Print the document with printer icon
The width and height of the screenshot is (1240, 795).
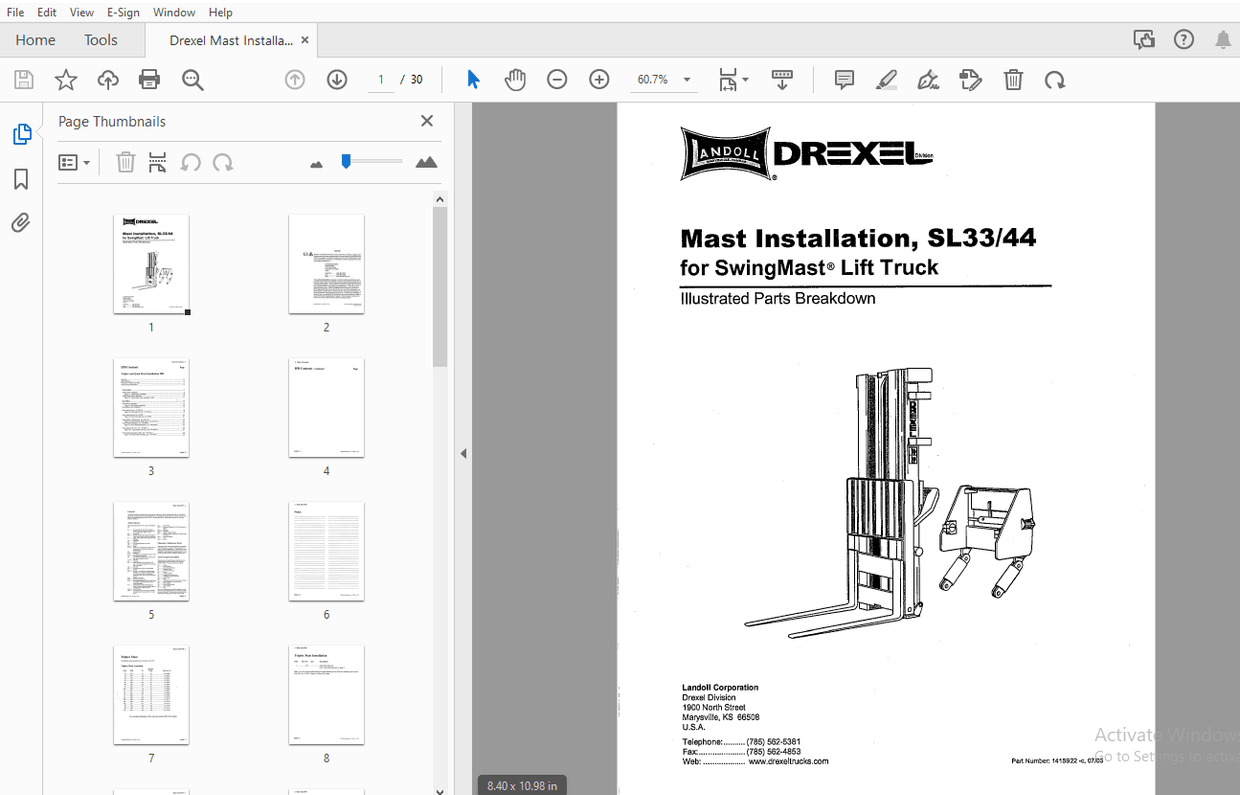coord(150,80)
